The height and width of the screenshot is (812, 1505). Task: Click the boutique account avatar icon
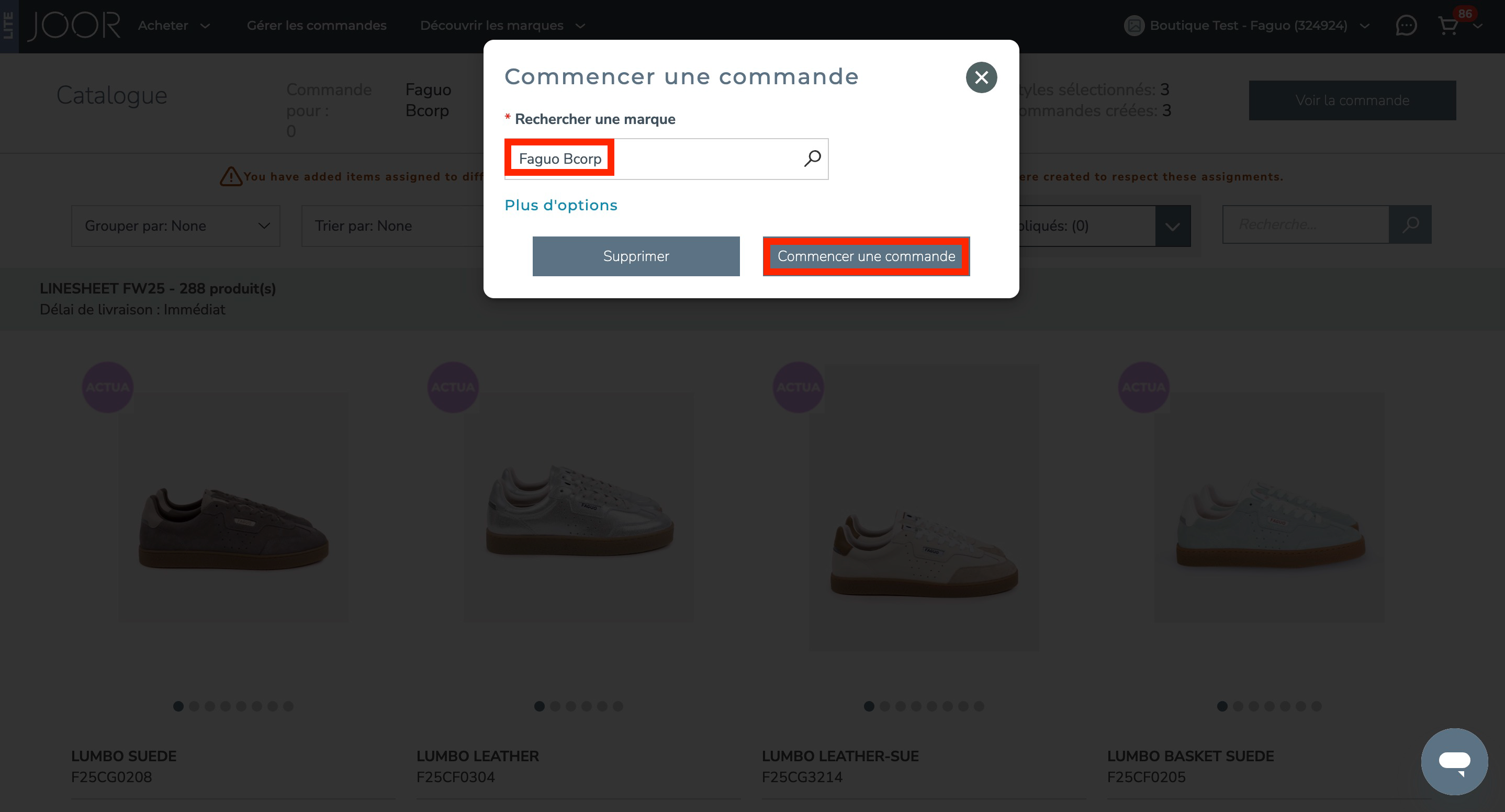pyautogui.click(x=1133, y=26)
